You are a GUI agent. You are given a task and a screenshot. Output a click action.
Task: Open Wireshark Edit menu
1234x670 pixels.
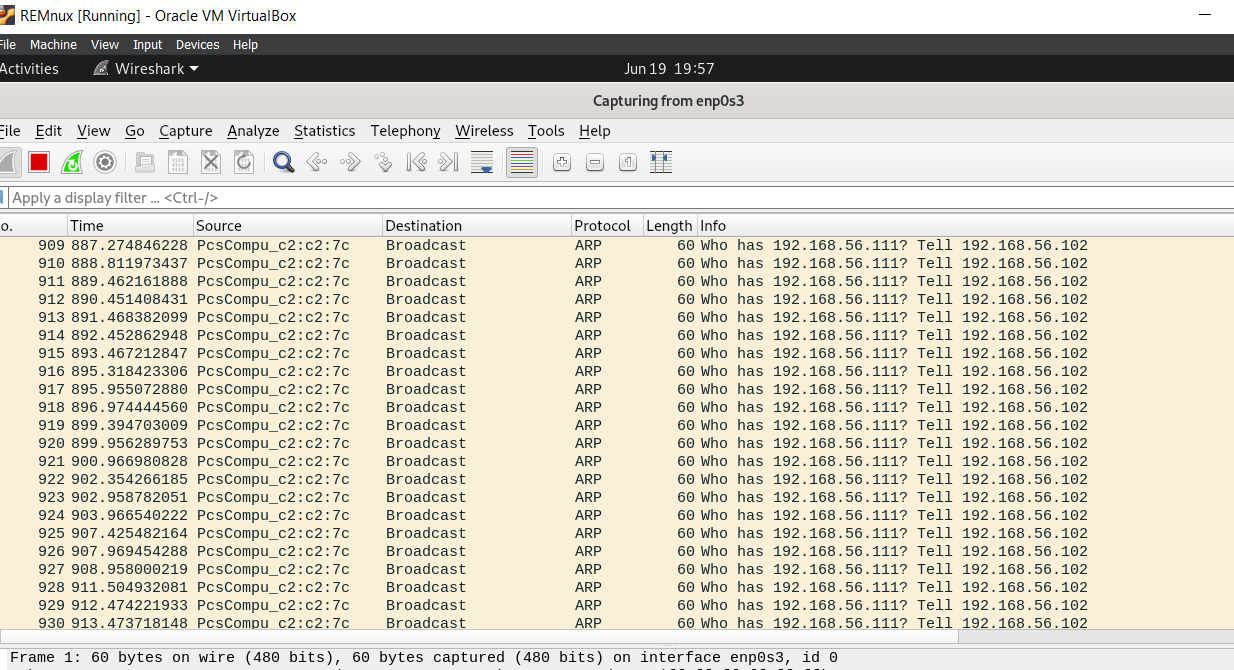48,131
